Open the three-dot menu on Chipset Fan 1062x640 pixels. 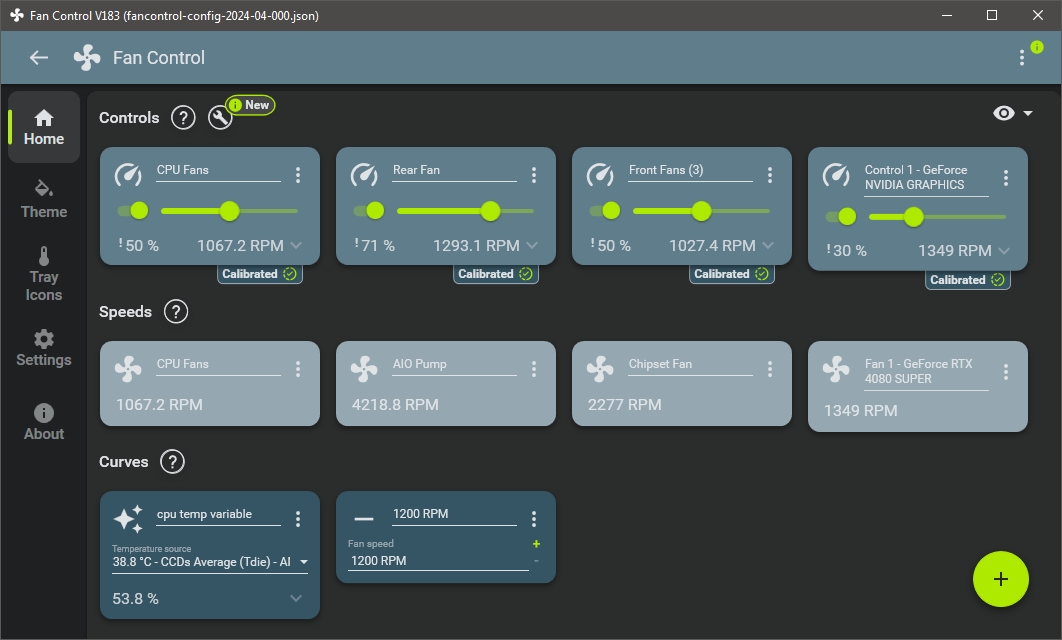tap(770, 368)
